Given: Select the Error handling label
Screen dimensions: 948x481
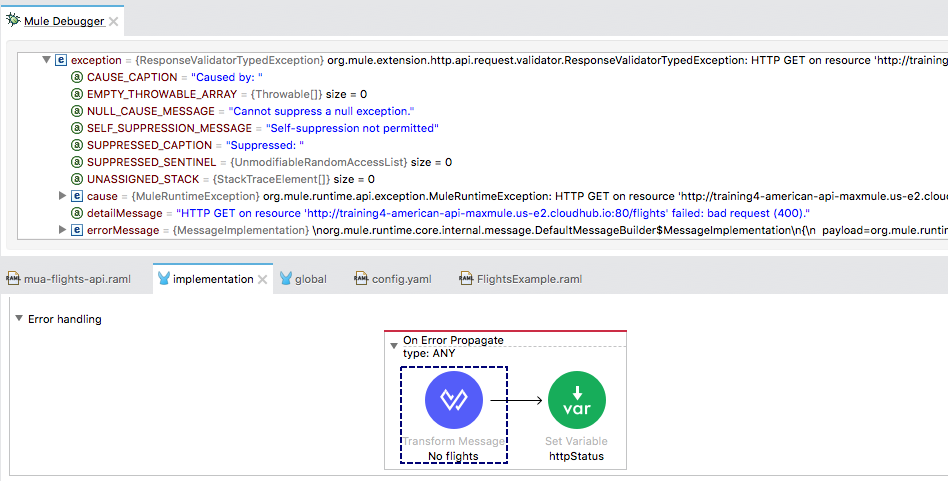Looking at the screenshot, I should point(65,319).
